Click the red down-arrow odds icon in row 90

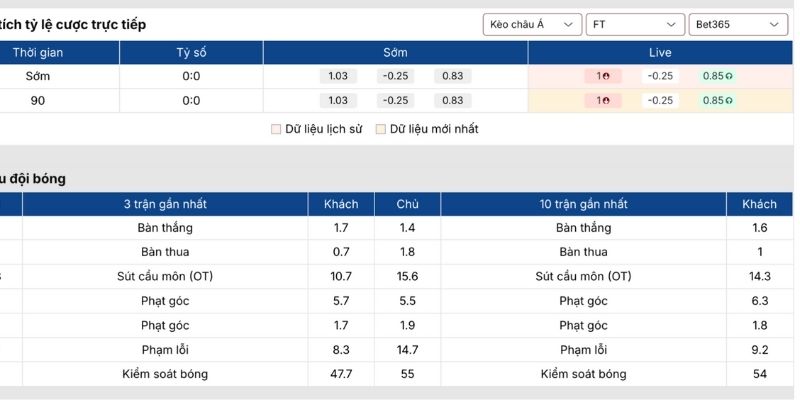coord(607,100)
